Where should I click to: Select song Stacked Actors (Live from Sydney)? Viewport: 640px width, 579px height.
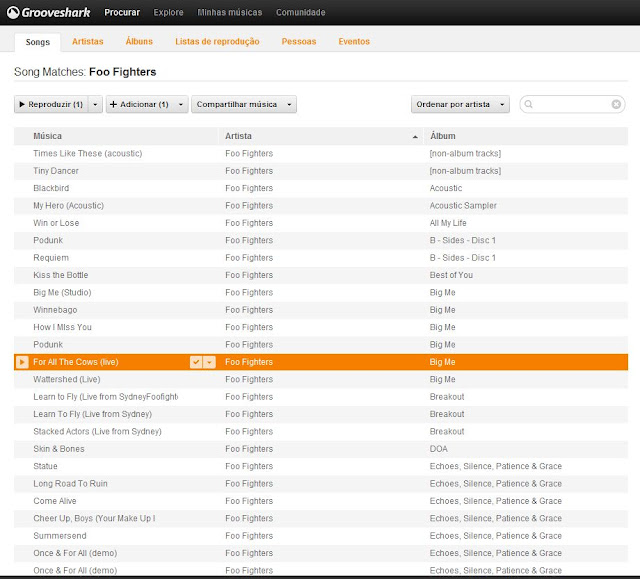[98, 431]
